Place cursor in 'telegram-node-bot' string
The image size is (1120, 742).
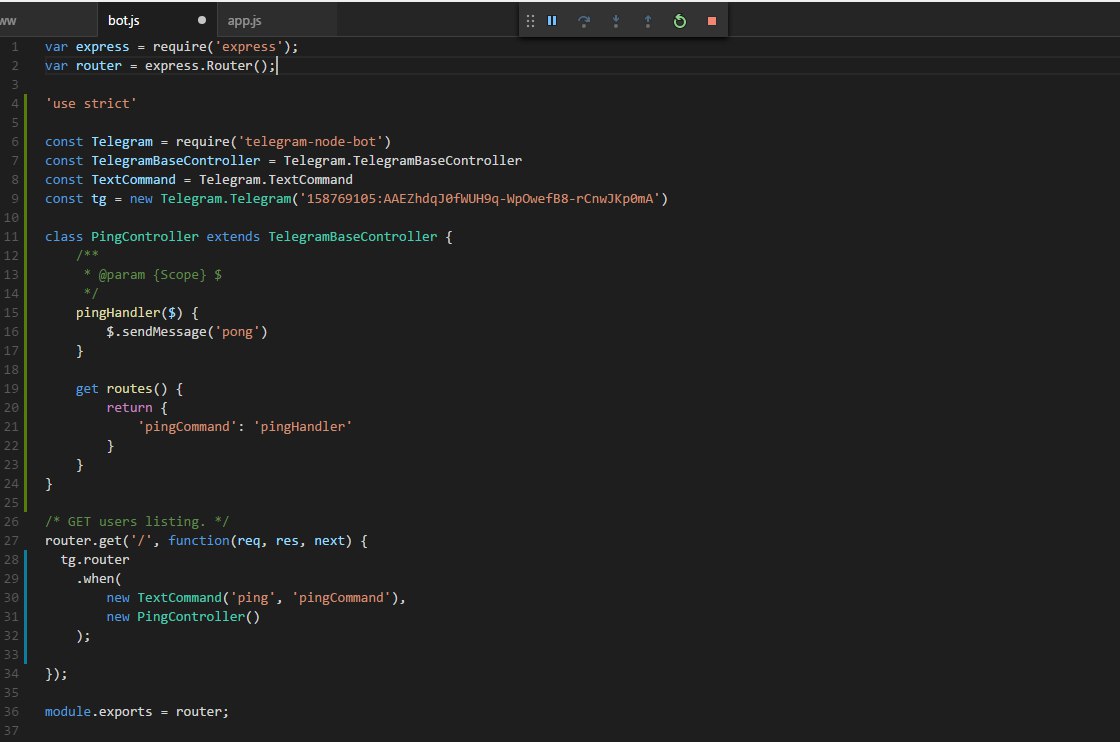310,141
